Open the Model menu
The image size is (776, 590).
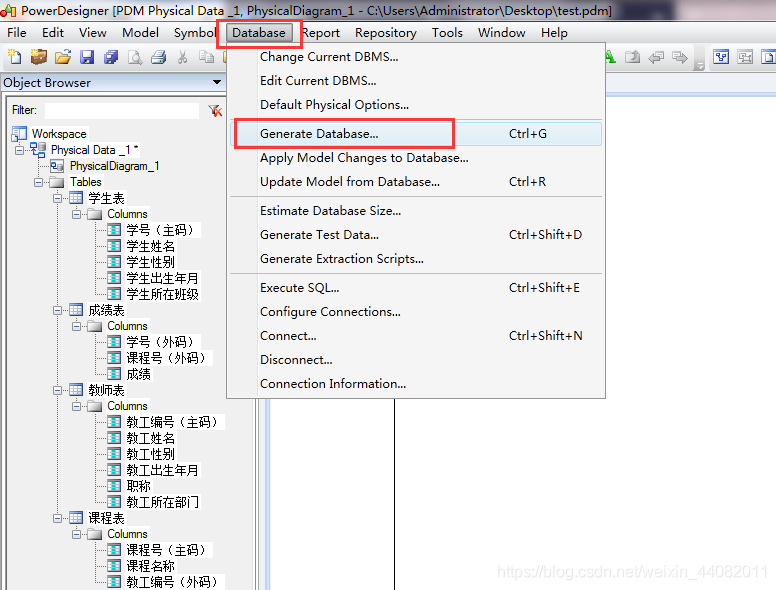(x=141, y=33)
